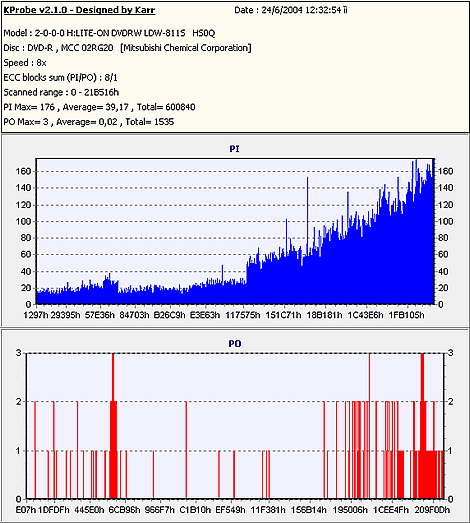
Task: Click the KProbe v2.1.0 title text
Action: pos(79,10)
